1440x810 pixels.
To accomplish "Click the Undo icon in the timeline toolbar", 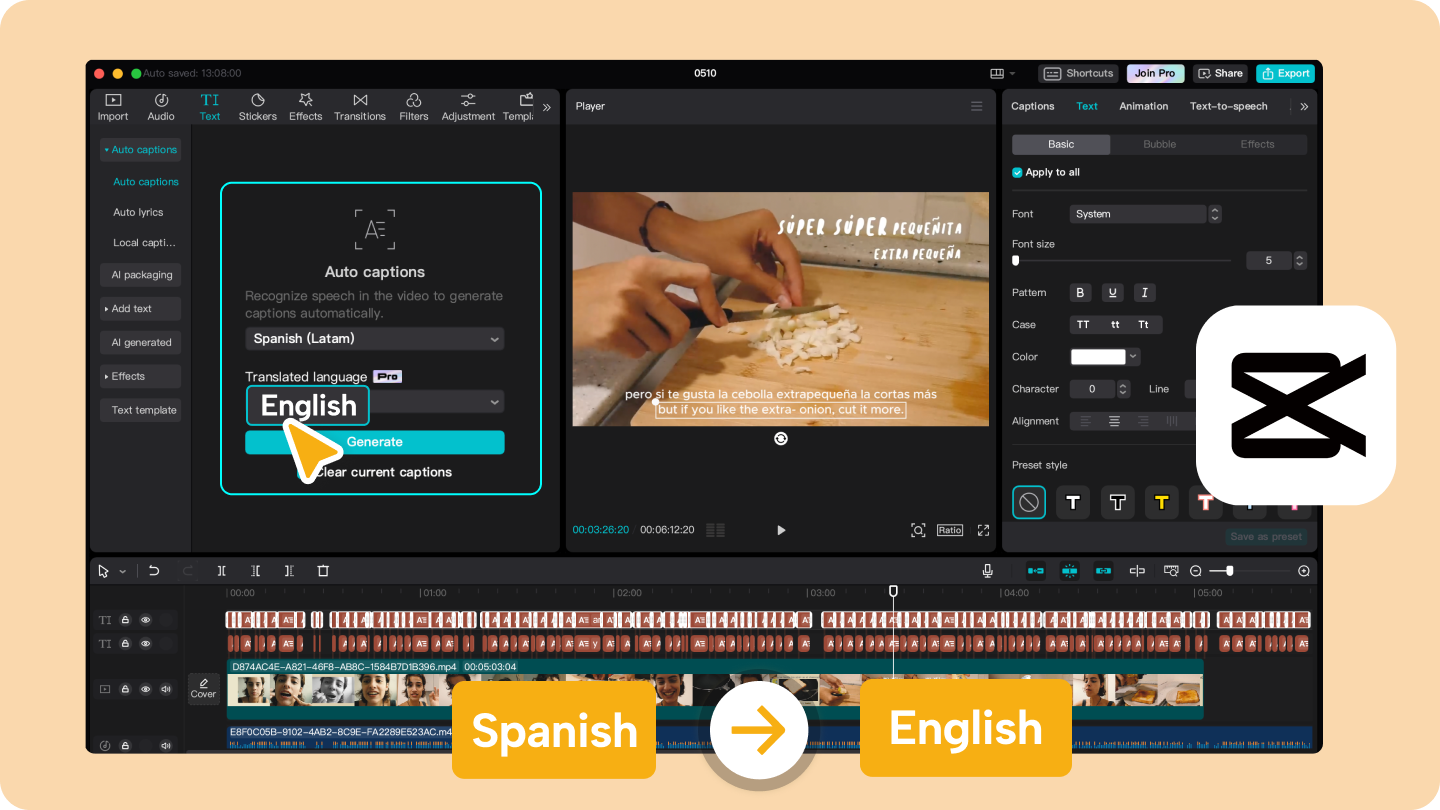I will [154, 570].
